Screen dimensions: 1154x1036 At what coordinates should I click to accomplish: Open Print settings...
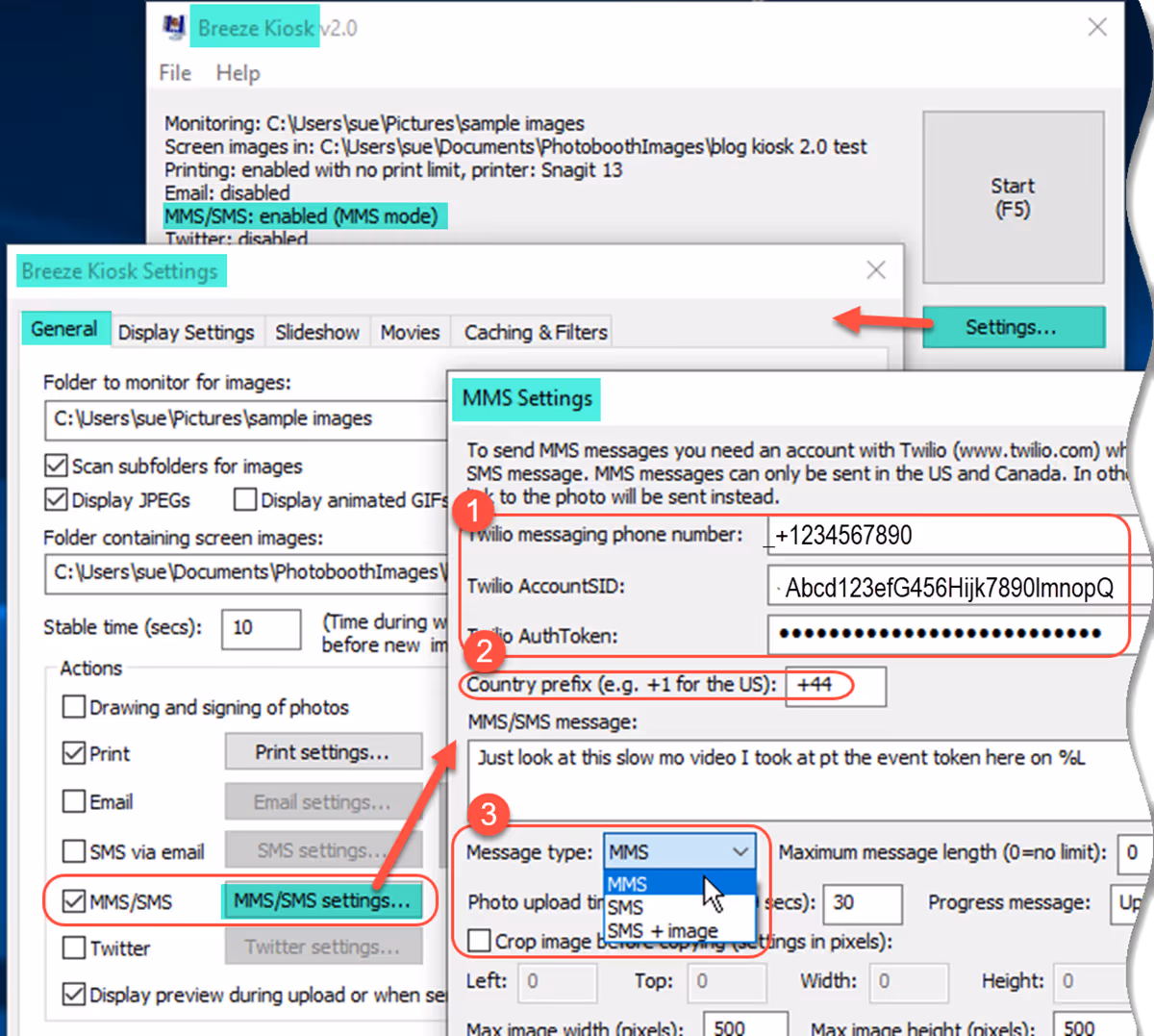tap(323, 752)
